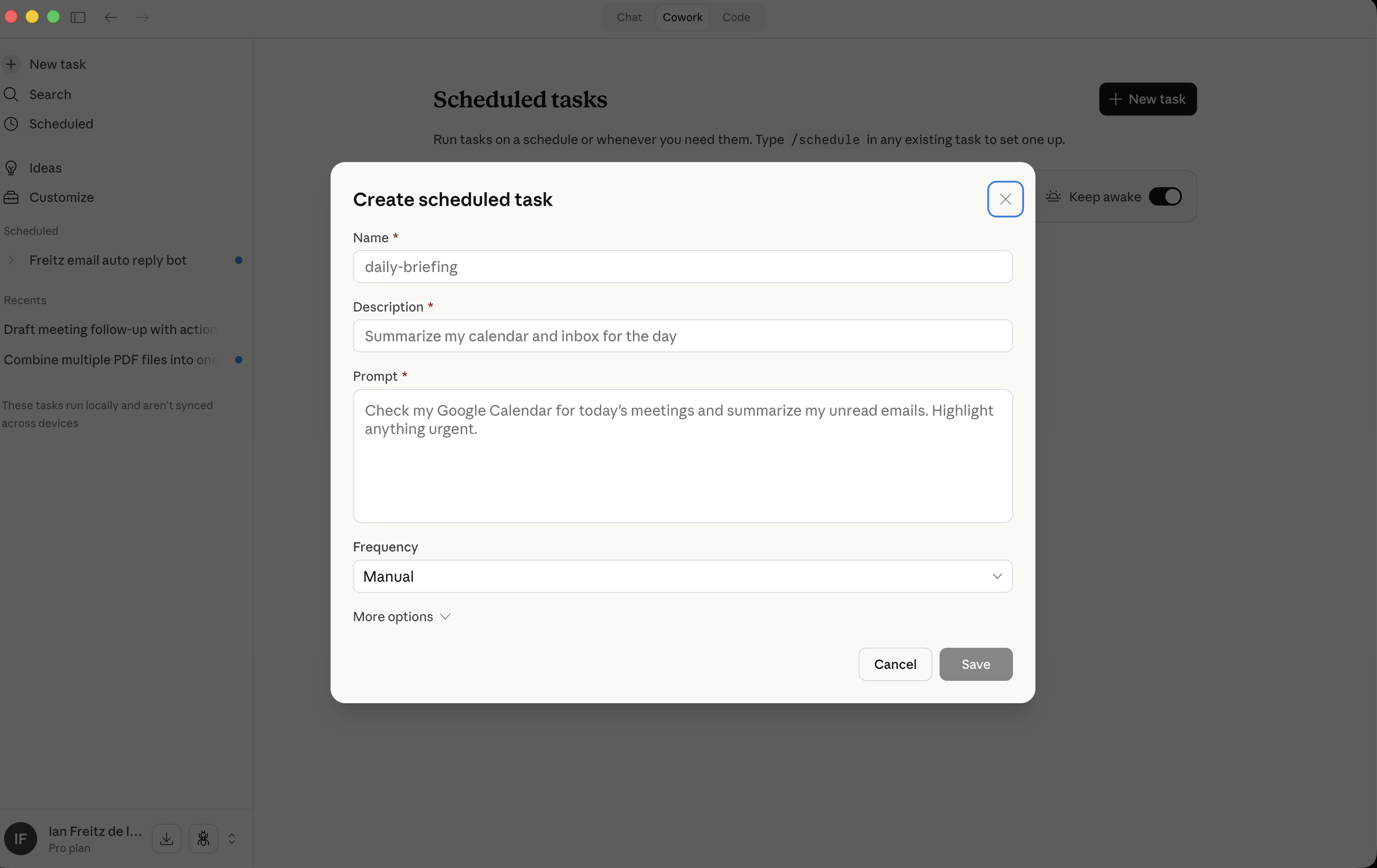The height and width of the screenshot is (868, 1377).
Task: Click the download icon near profile
Action: [x=167, y=838]
